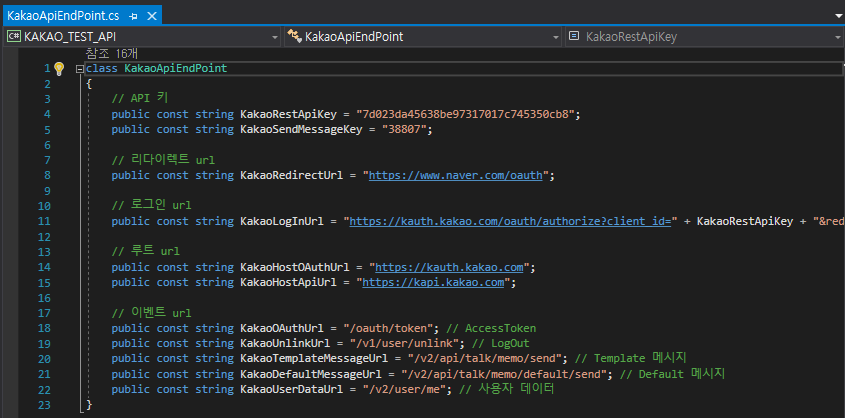Click the KakaoRestApiKey identifier on line 4
The height and width of the screenshot is (418, 845).
point(288,114)
